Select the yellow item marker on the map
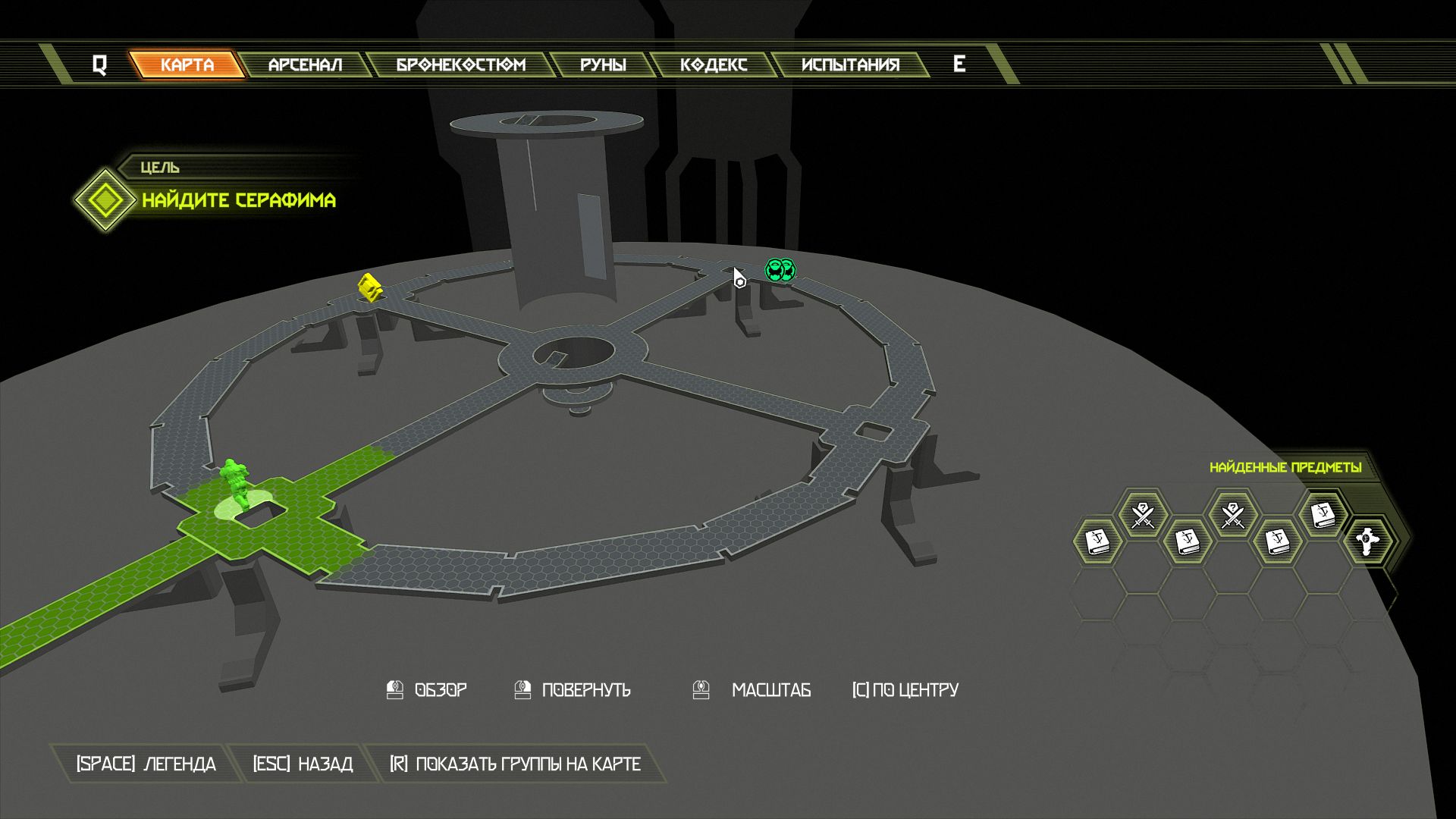The image size is (1456, 819). (369, 287)
